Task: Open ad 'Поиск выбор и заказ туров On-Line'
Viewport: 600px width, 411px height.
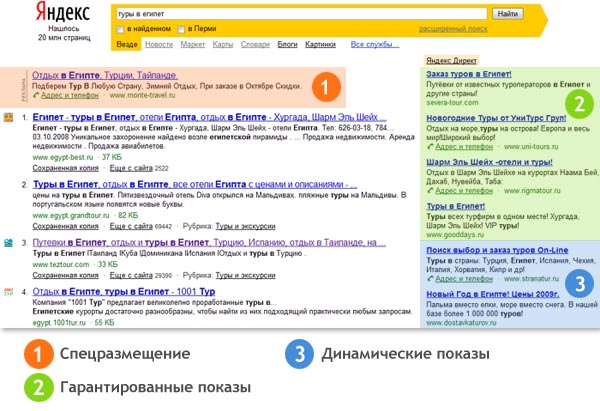Action: (x=497, y=250)
